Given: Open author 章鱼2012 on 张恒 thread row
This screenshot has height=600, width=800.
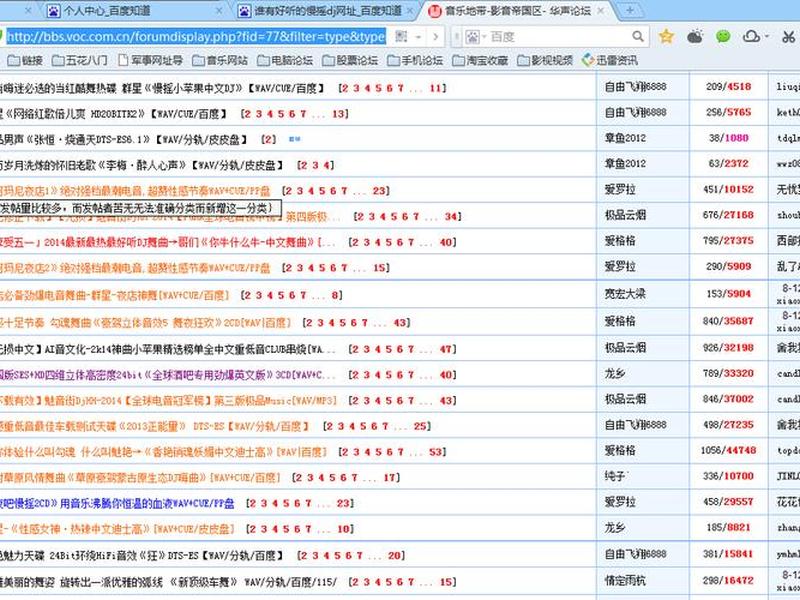Looking at the screenshot, I should pos(625,138).
